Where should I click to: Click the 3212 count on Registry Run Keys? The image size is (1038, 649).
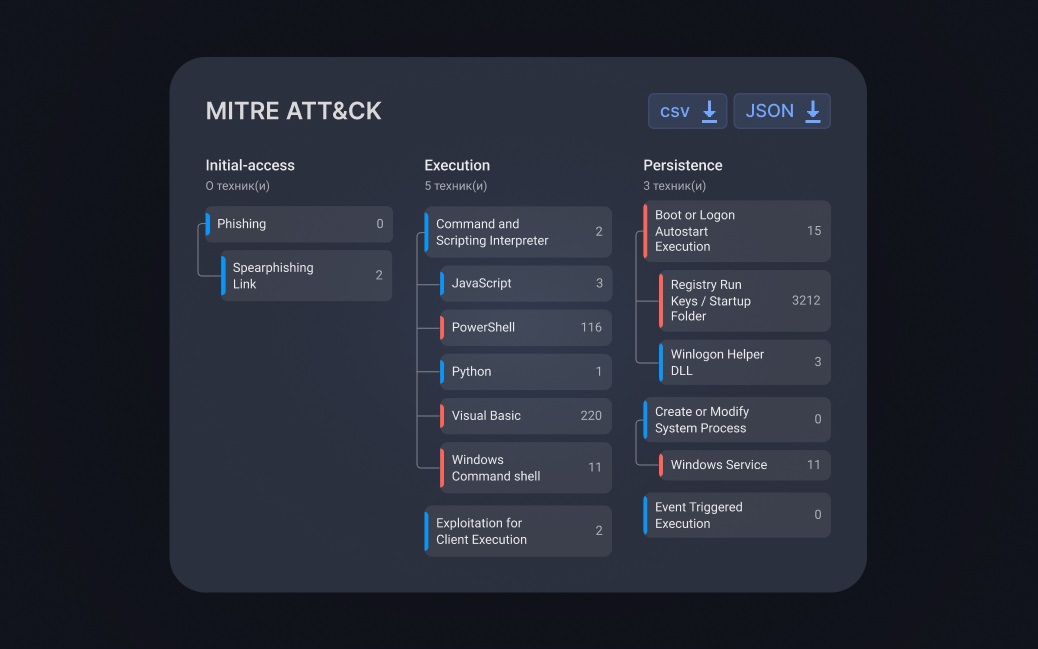point(806,301)
